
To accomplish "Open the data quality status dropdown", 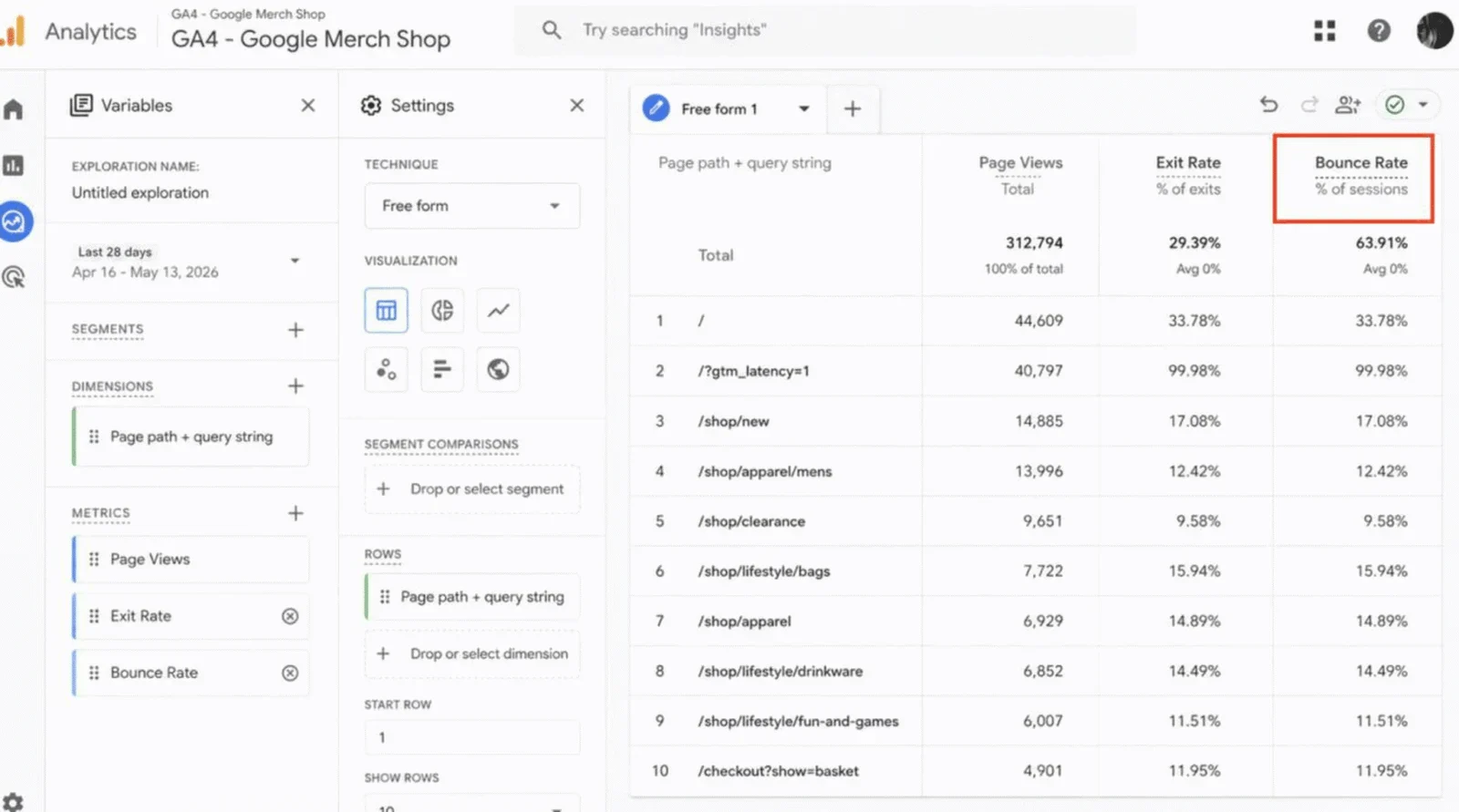I will pos(1407,105).
